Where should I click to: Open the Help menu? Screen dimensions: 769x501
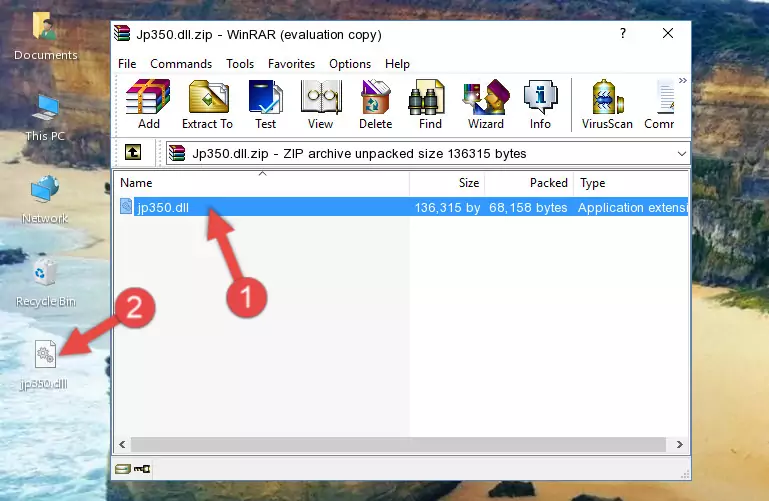[x=397, y=64]
